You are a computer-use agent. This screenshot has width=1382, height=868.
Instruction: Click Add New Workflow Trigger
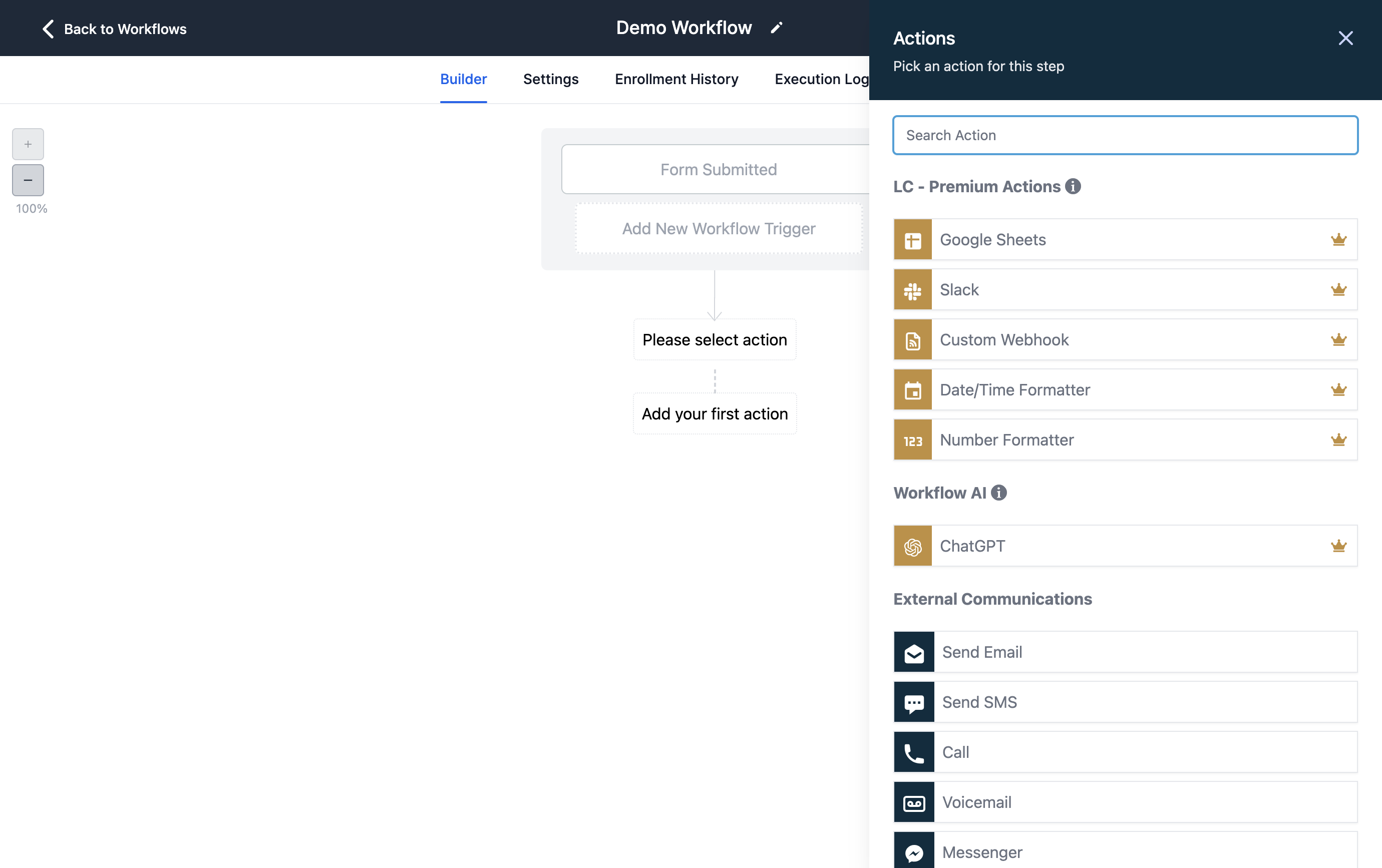(x=719, y=229)
